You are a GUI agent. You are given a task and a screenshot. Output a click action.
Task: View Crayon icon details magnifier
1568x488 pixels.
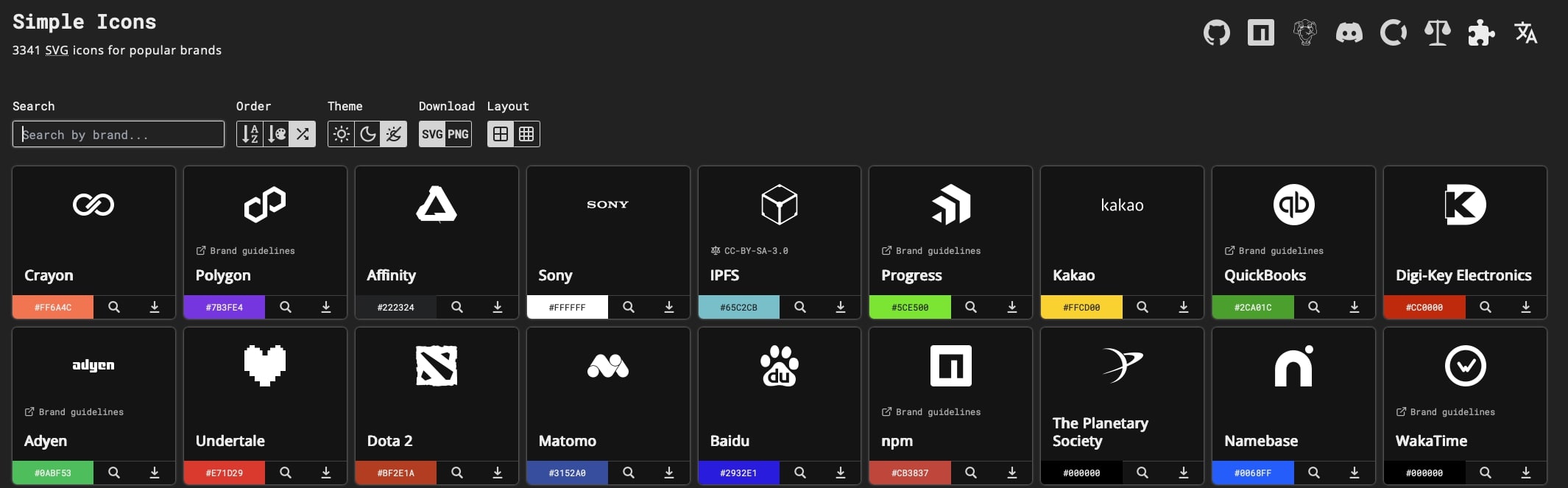click(114, 307)
